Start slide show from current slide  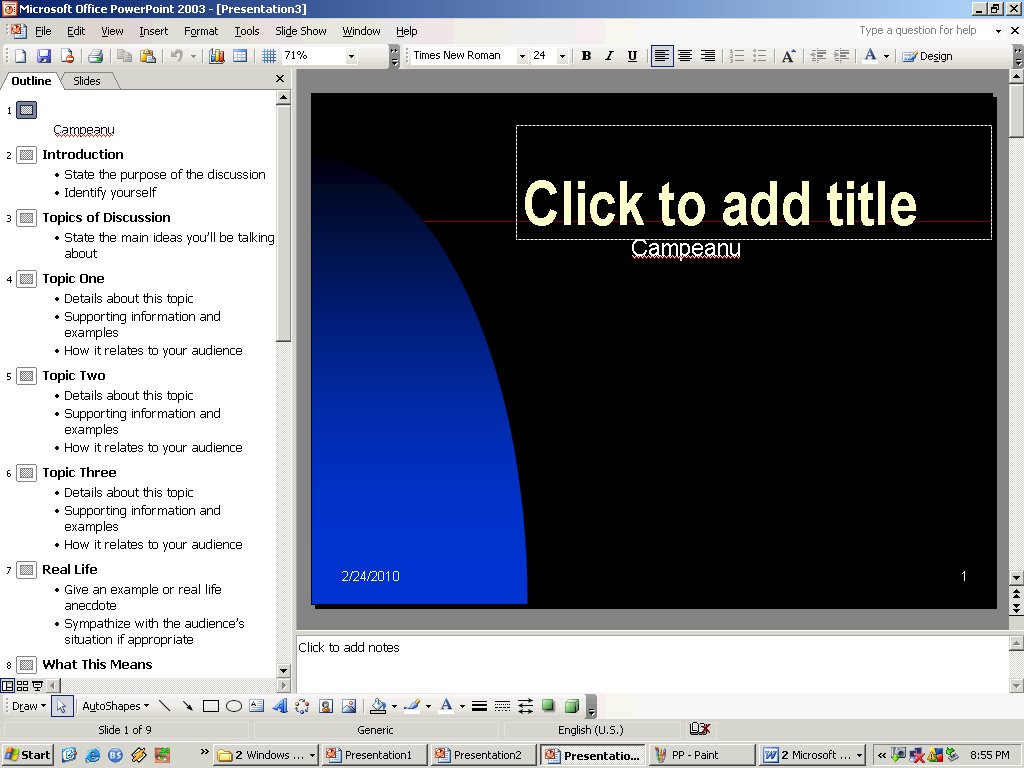[37, 686]
